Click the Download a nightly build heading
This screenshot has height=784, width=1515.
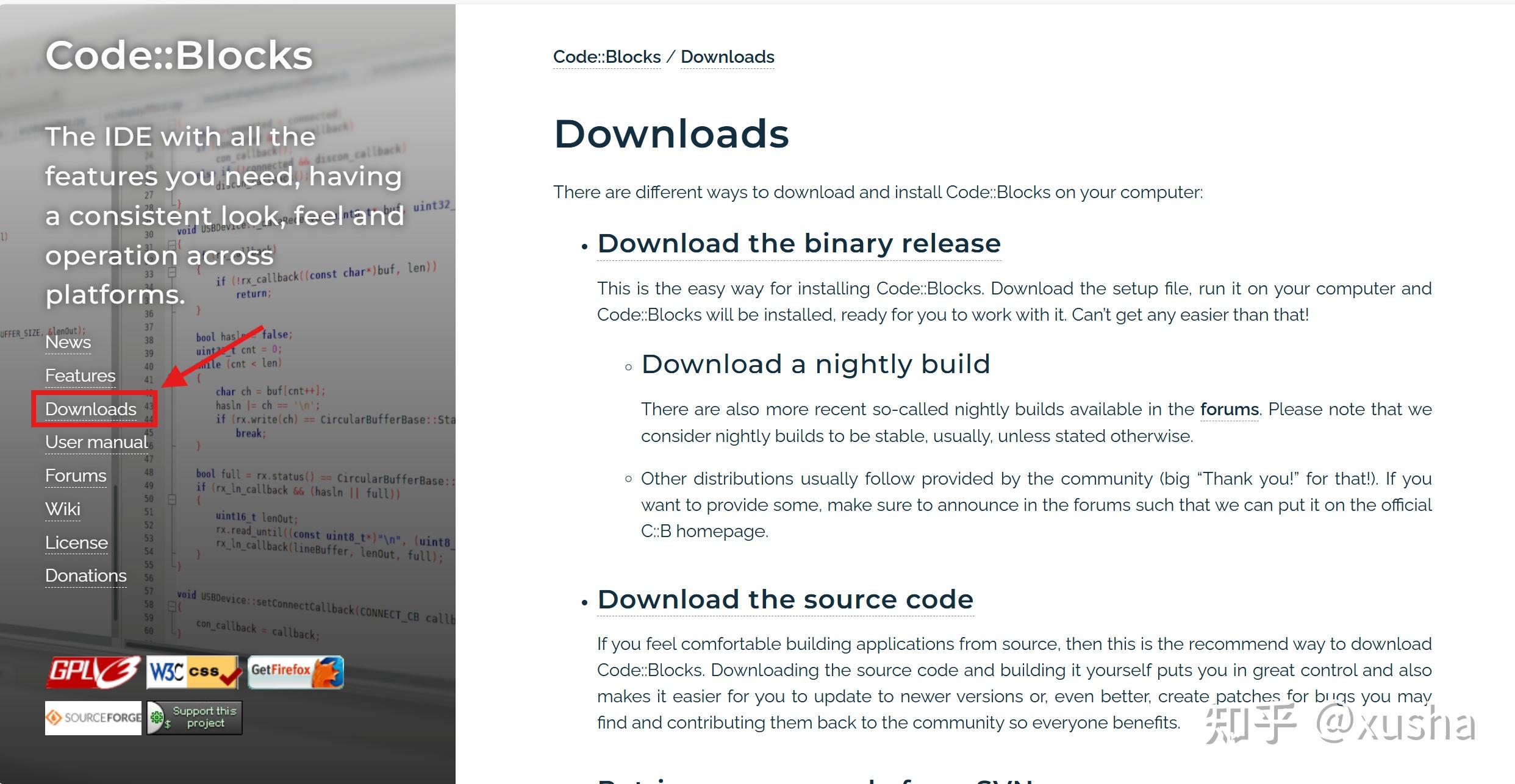[x=816, y=364]
